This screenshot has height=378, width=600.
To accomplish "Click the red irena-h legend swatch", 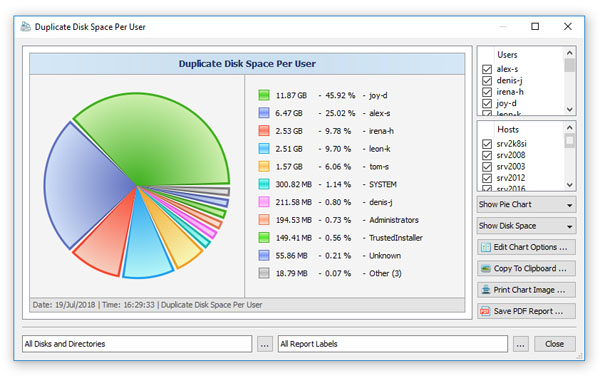I will [x=264, y=131].
